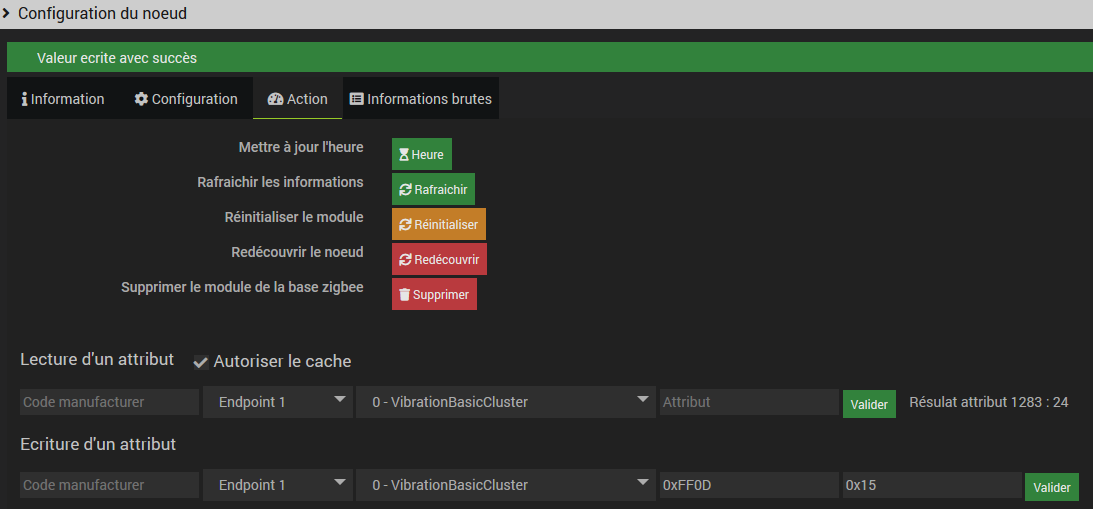Expand cluster dropdown in Ecriture d'un attribut
The height and width of the screenshot is (509, 1093).
pos(504,485)
